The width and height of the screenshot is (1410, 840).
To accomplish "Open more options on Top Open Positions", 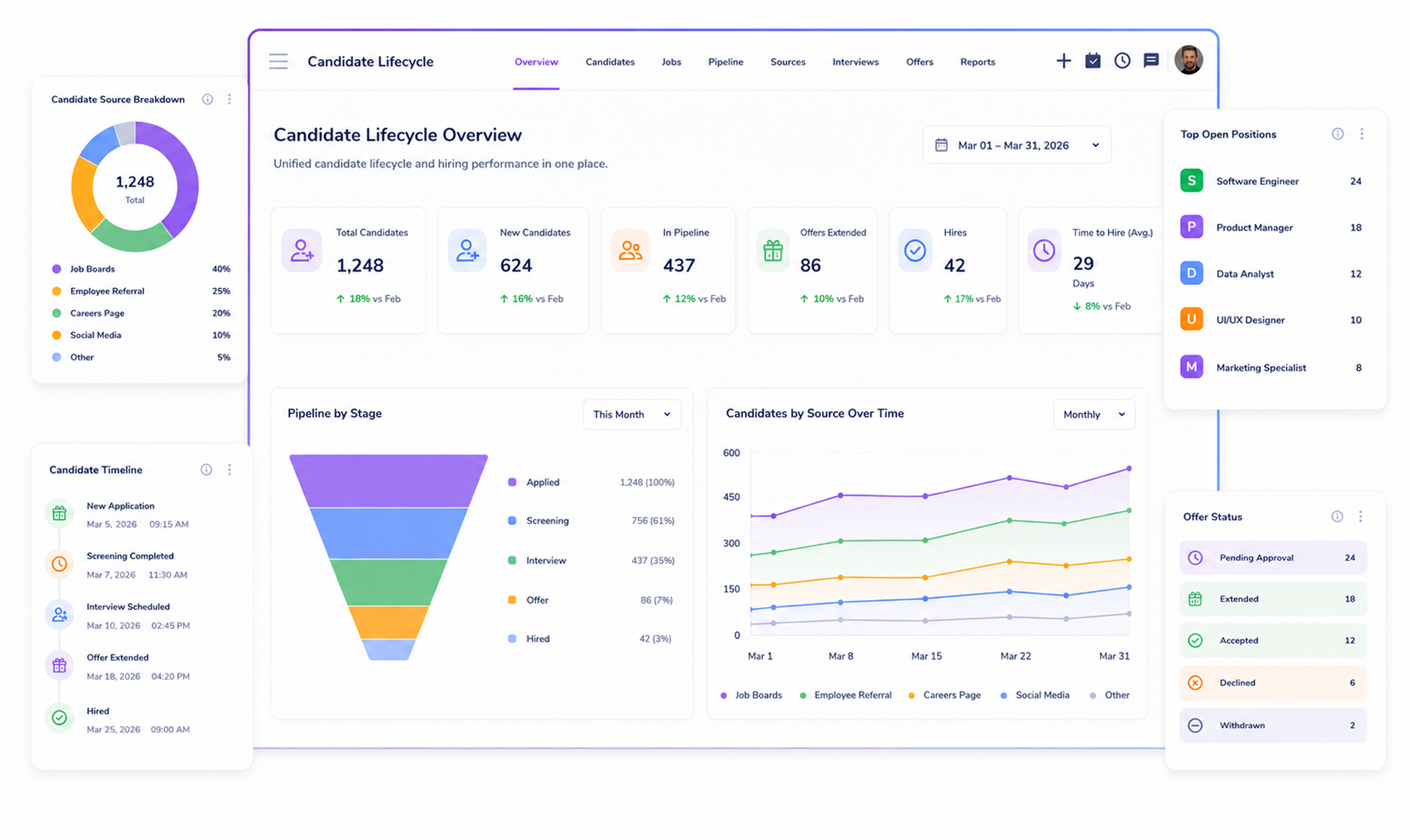I will [x=1361, y=134].
